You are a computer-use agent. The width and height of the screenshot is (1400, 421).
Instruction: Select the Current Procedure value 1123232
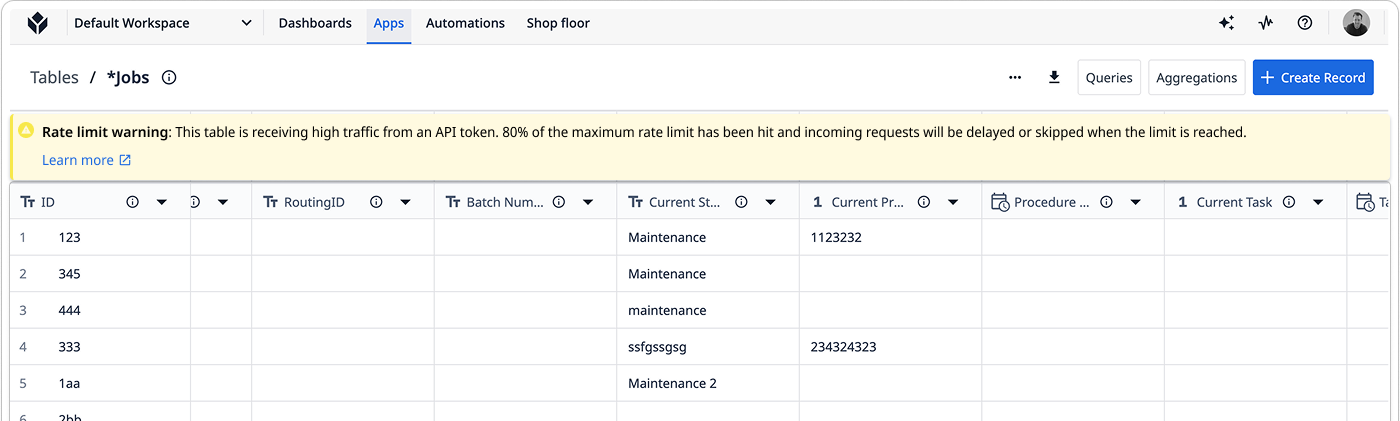890,238
